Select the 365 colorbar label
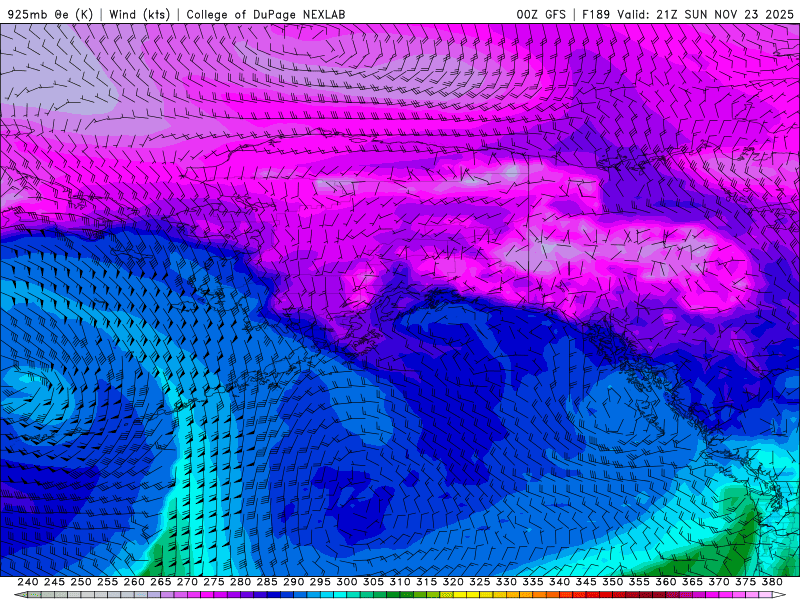 pyautogui.click(x=692, y=582)
